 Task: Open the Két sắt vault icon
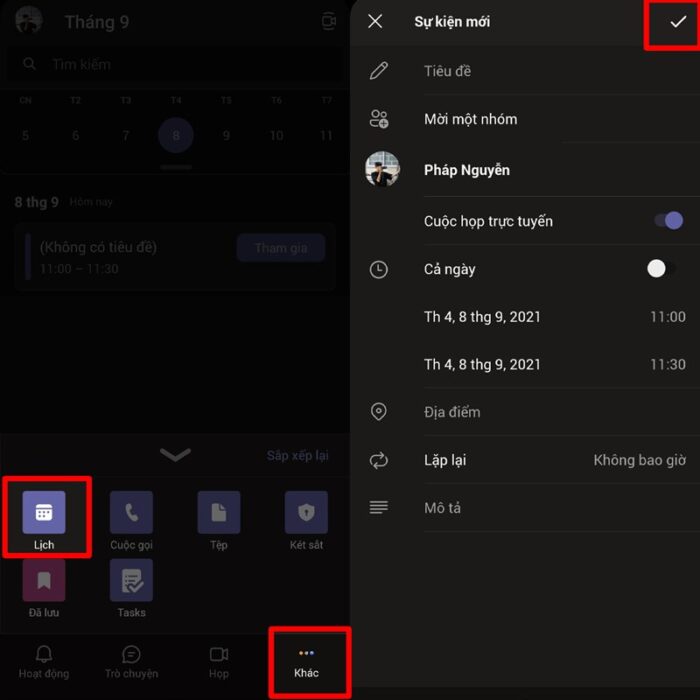point(306,512)
